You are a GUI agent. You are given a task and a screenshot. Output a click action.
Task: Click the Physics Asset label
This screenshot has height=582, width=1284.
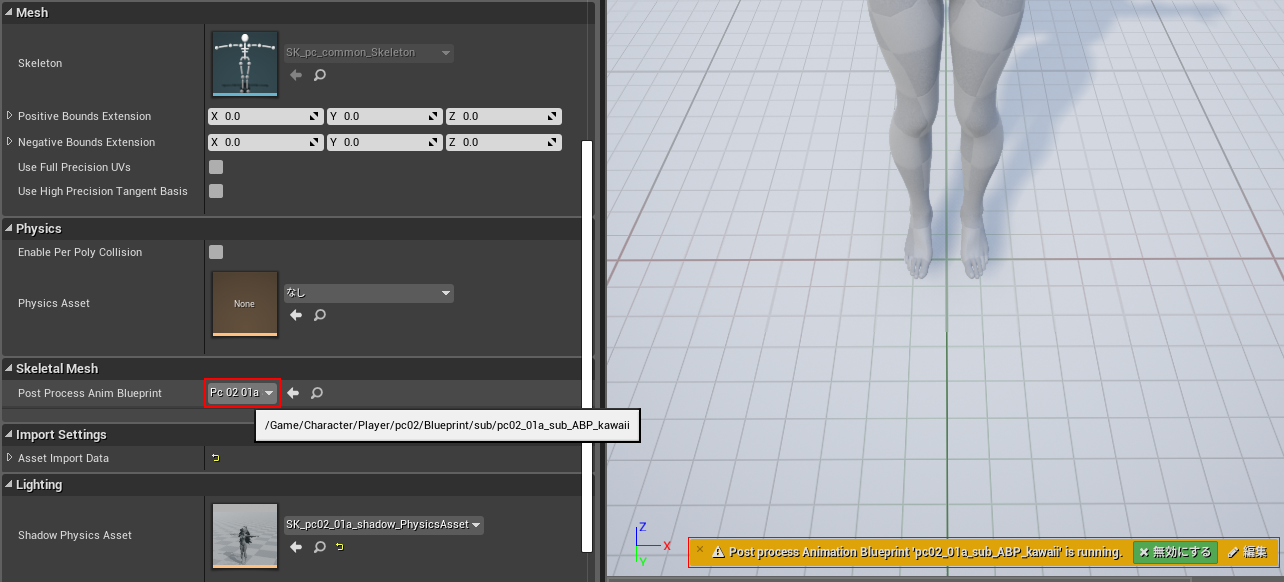coord(54,303)
